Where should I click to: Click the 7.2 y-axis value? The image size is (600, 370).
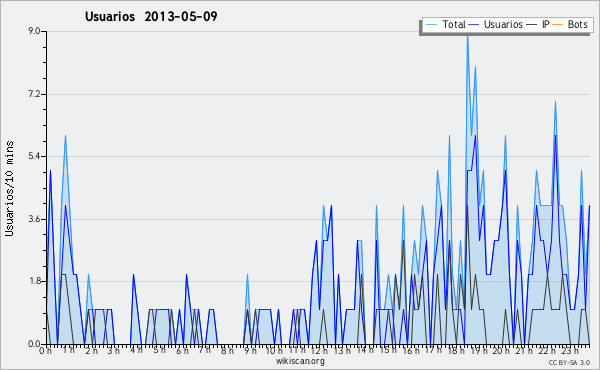coord(34,94)
